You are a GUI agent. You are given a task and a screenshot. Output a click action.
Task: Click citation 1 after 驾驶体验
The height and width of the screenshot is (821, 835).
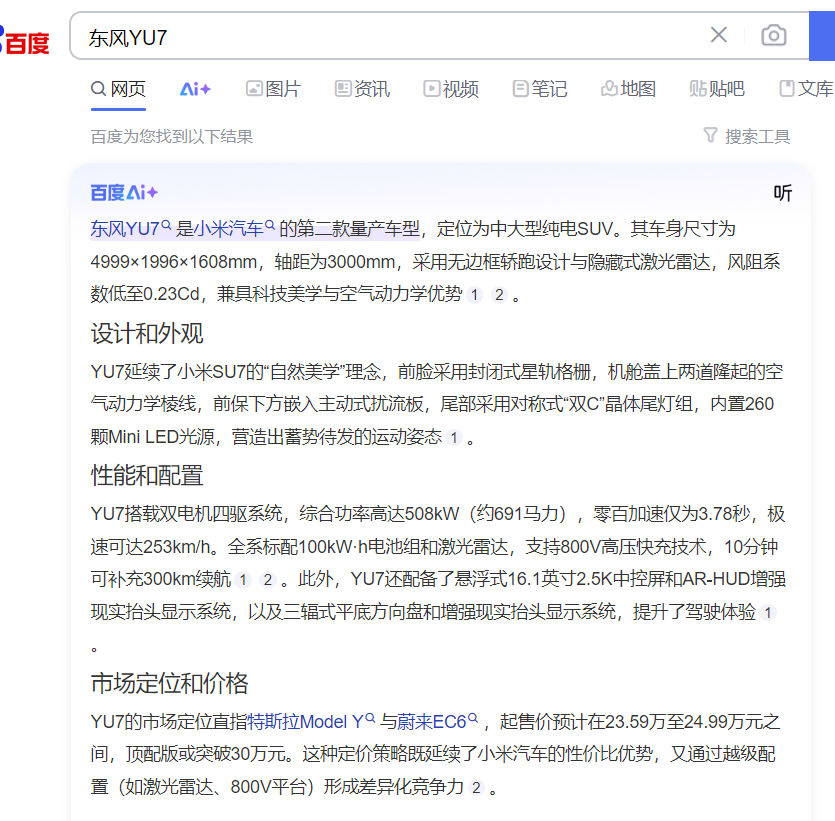coord(768,613)
